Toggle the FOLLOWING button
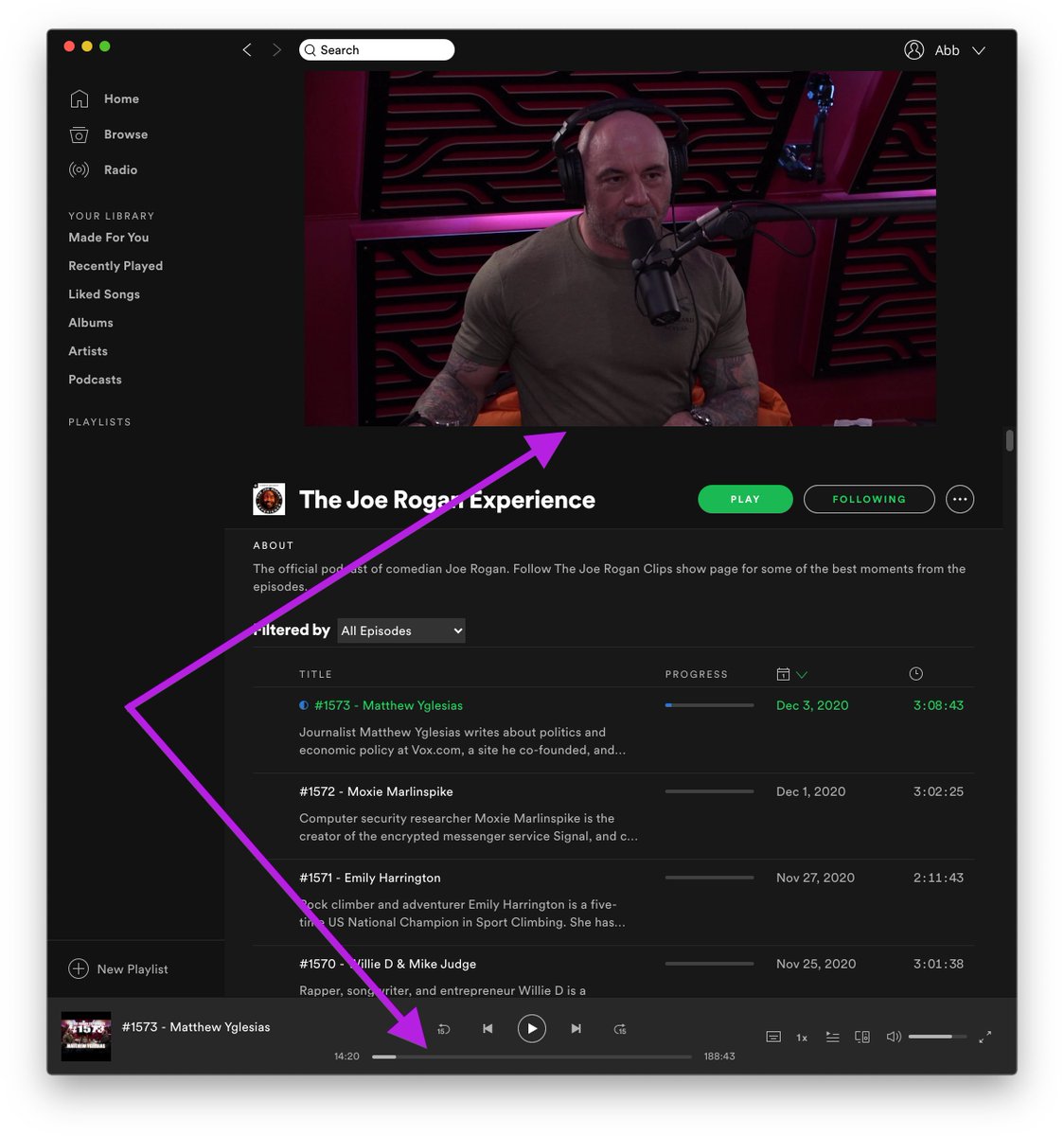1064x1136 pixels. point(869,499)
